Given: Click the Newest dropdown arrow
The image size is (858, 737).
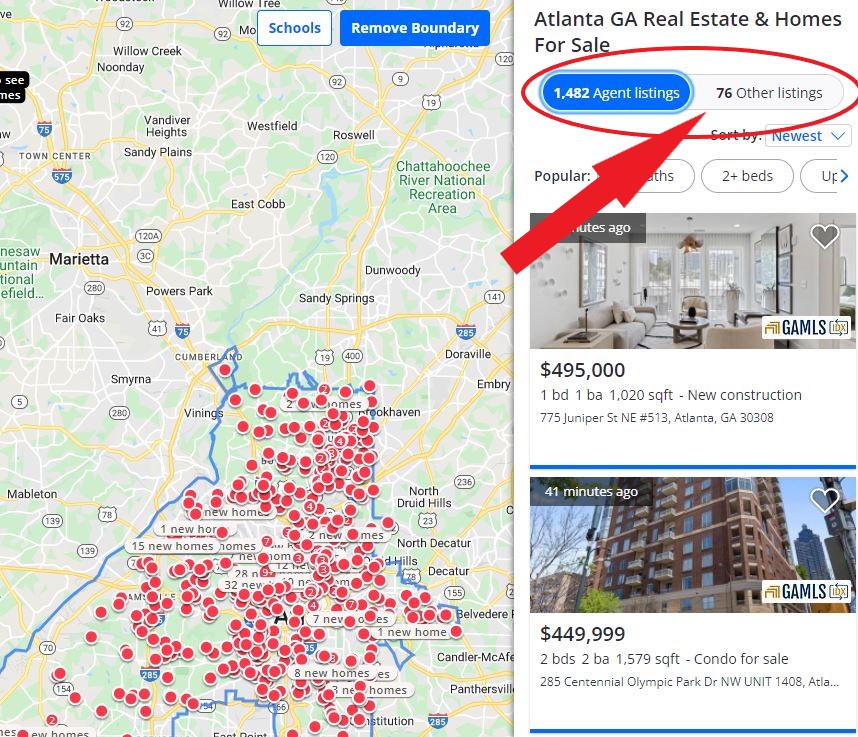Looking at the screenshot, I should click(x=838, y=136).
